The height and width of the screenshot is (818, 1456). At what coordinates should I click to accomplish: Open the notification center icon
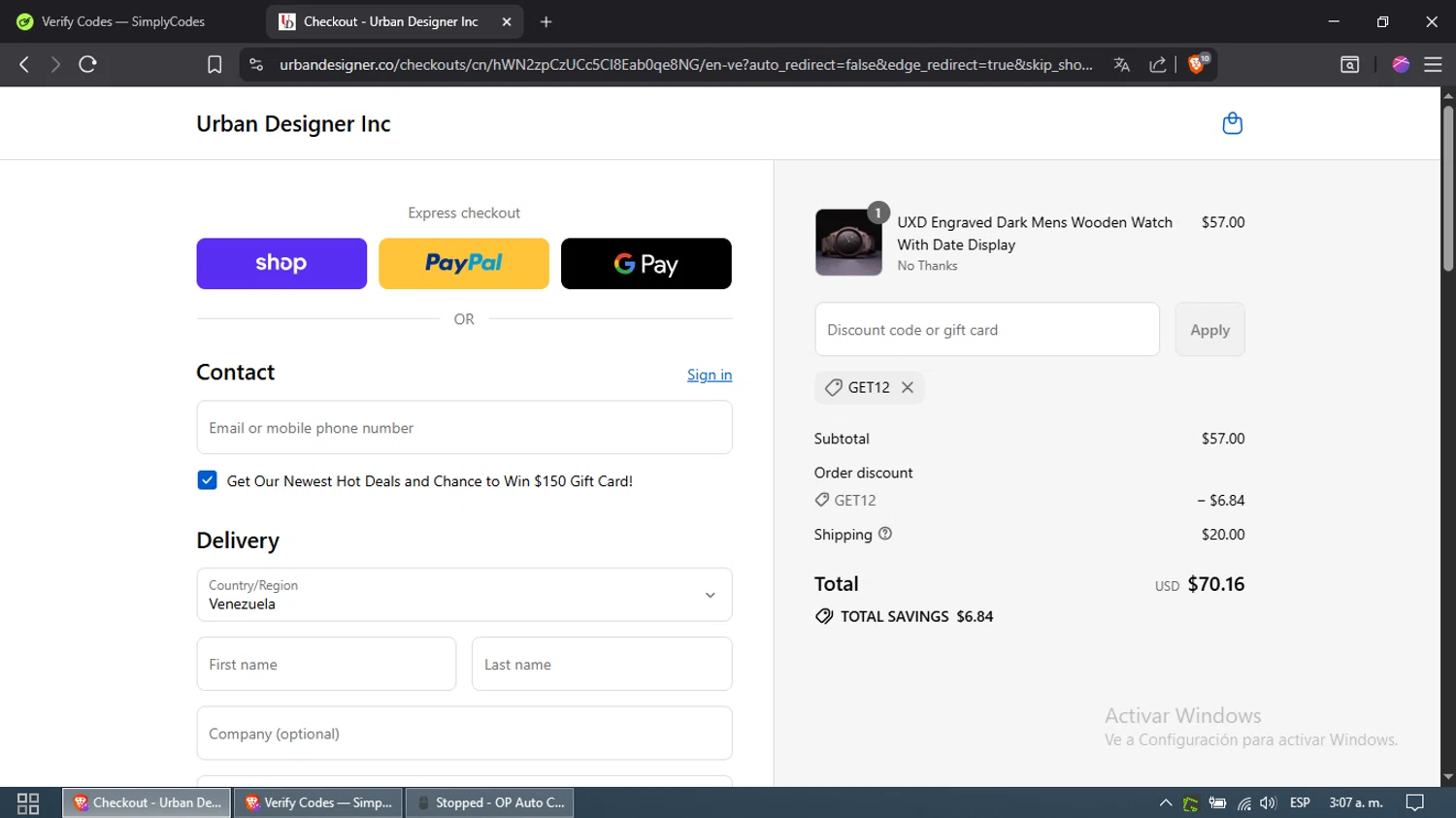click(x=1415, y=802)
